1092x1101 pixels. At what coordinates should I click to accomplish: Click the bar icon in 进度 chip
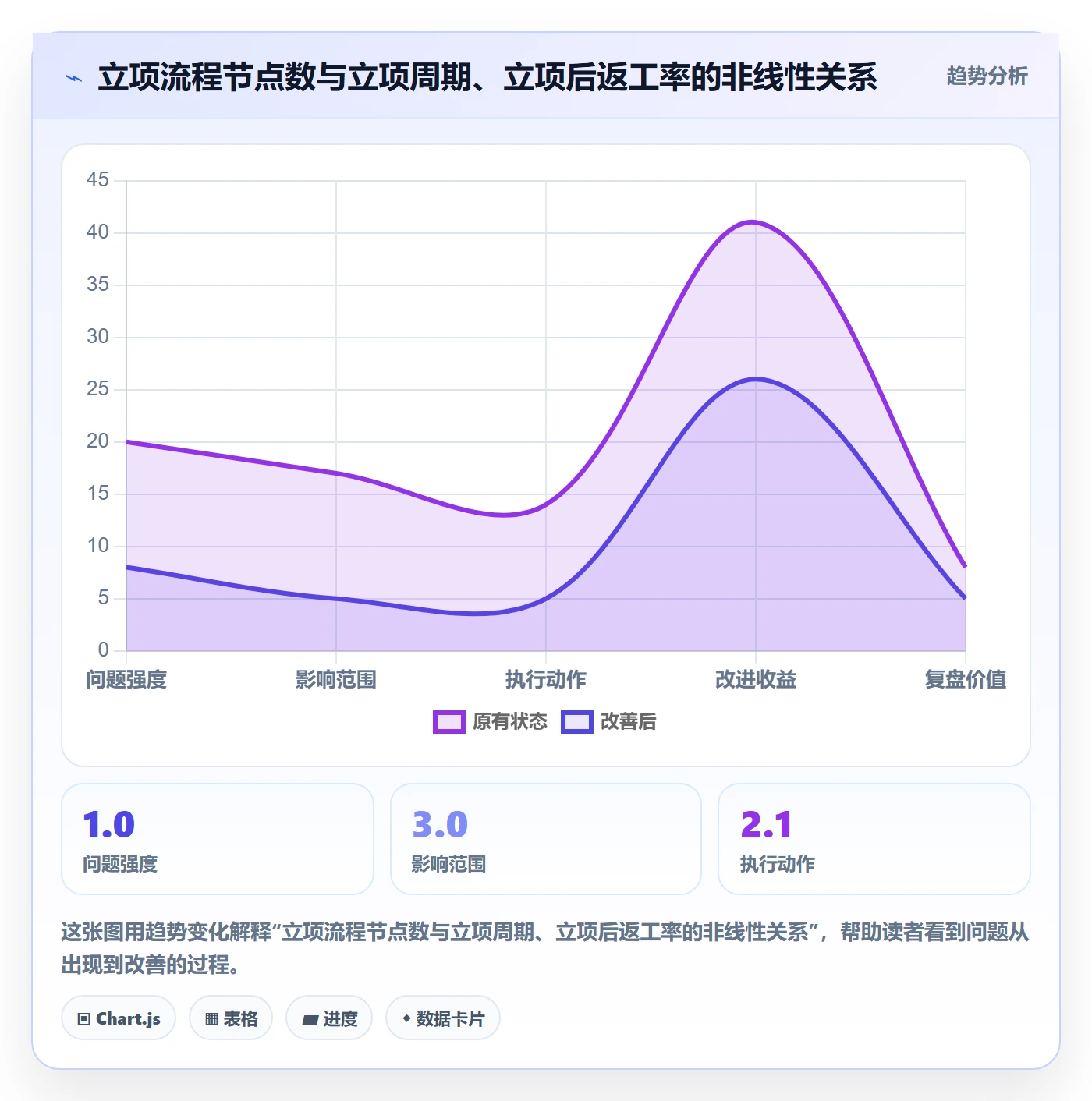[310, 1019]
